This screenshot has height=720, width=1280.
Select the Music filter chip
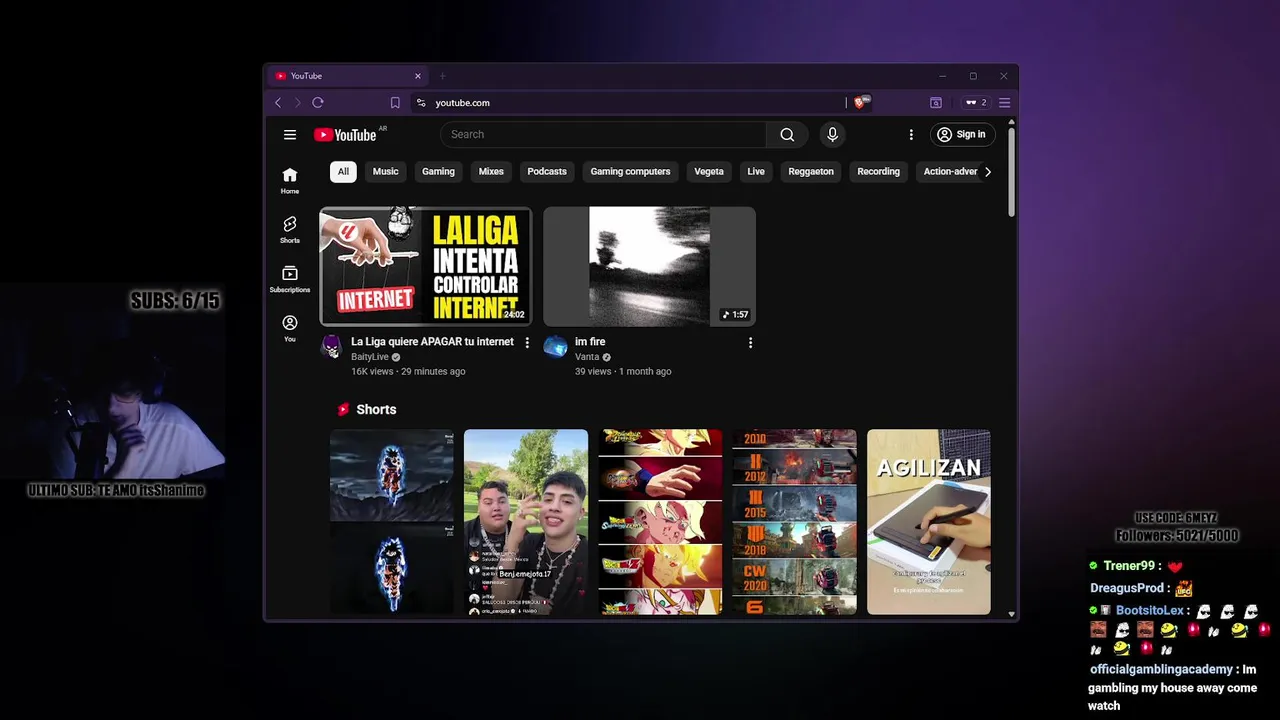(x=385, y=172)
